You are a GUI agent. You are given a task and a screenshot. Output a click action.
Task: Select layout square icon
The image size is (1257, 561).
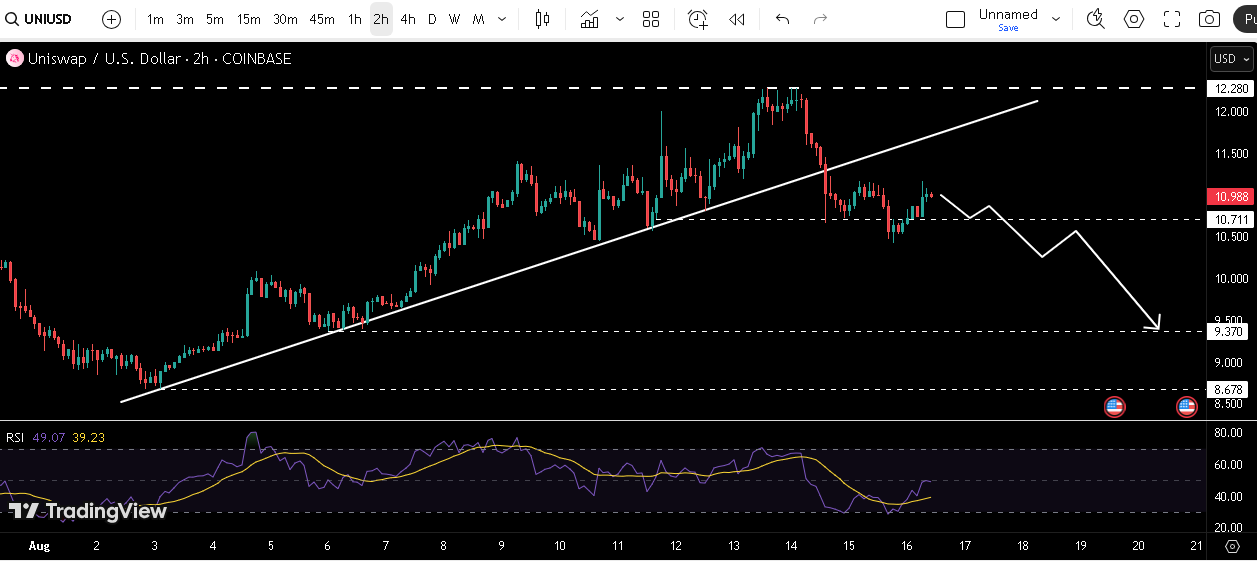tap(955, 19)
